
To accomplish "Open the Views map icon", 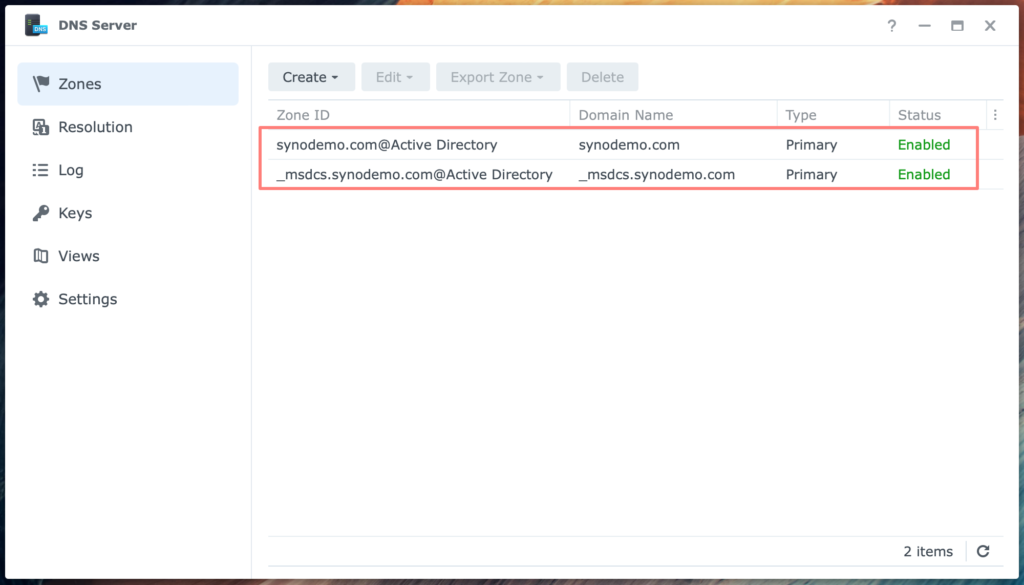I will (38, 256).
